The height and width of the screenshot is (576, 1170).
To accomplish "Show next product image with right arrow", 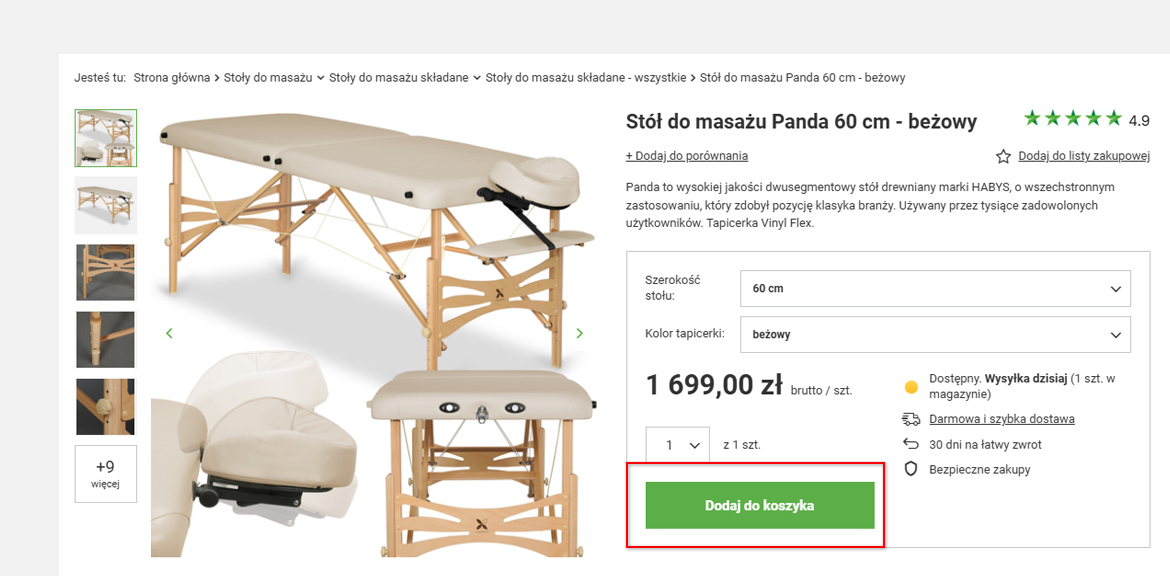I will (580, 334).
